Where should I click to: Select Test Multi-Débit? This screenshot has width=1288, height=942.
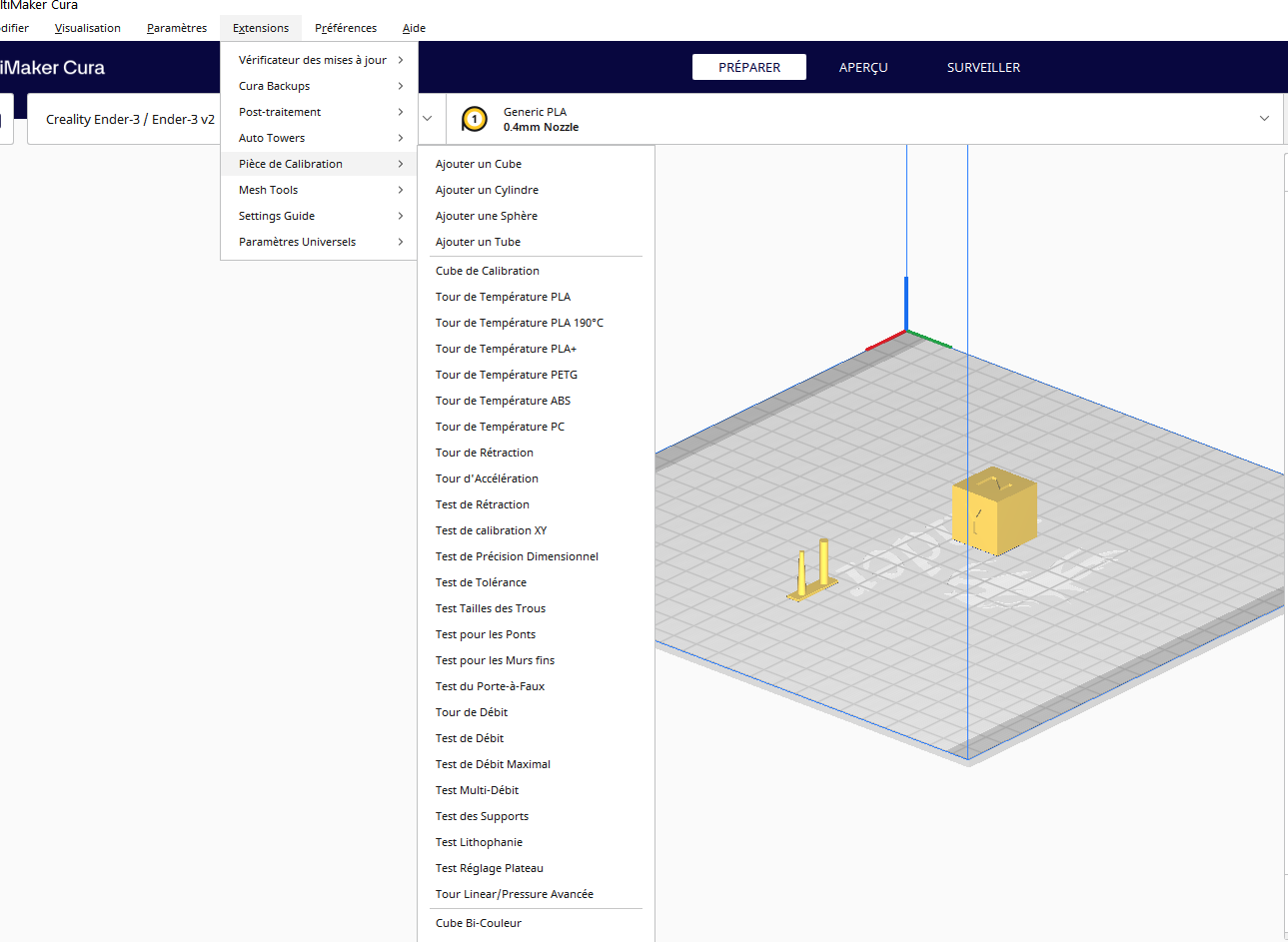(536, 790)
